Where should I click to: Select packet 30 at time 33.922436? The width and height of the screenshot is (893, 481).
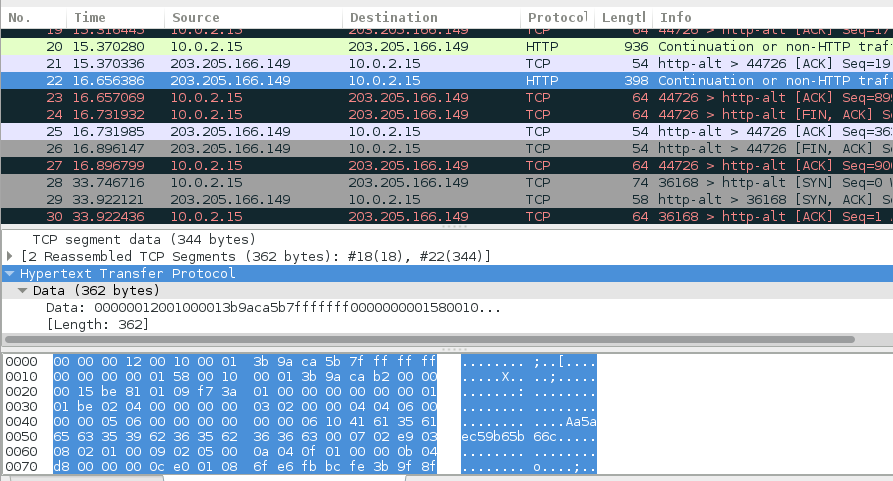click(446, 217)
